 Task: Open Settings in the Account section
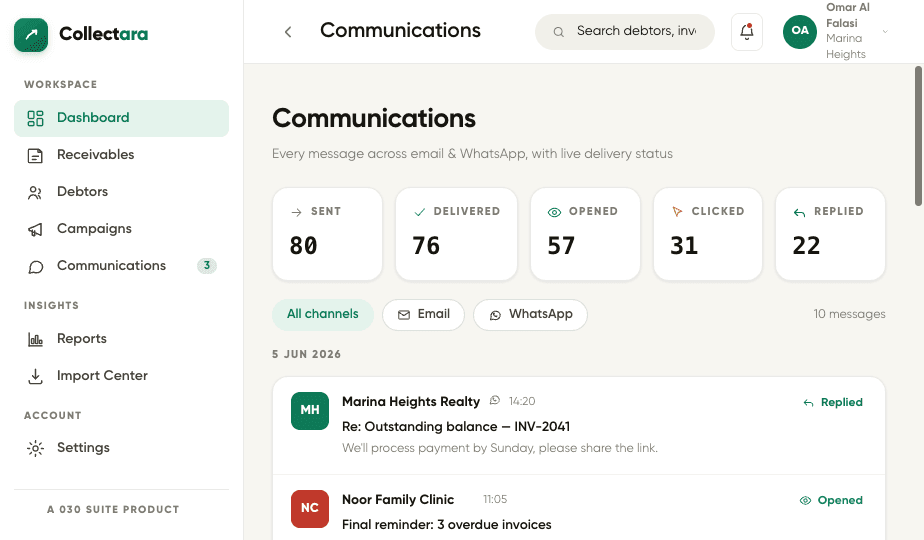121,448
